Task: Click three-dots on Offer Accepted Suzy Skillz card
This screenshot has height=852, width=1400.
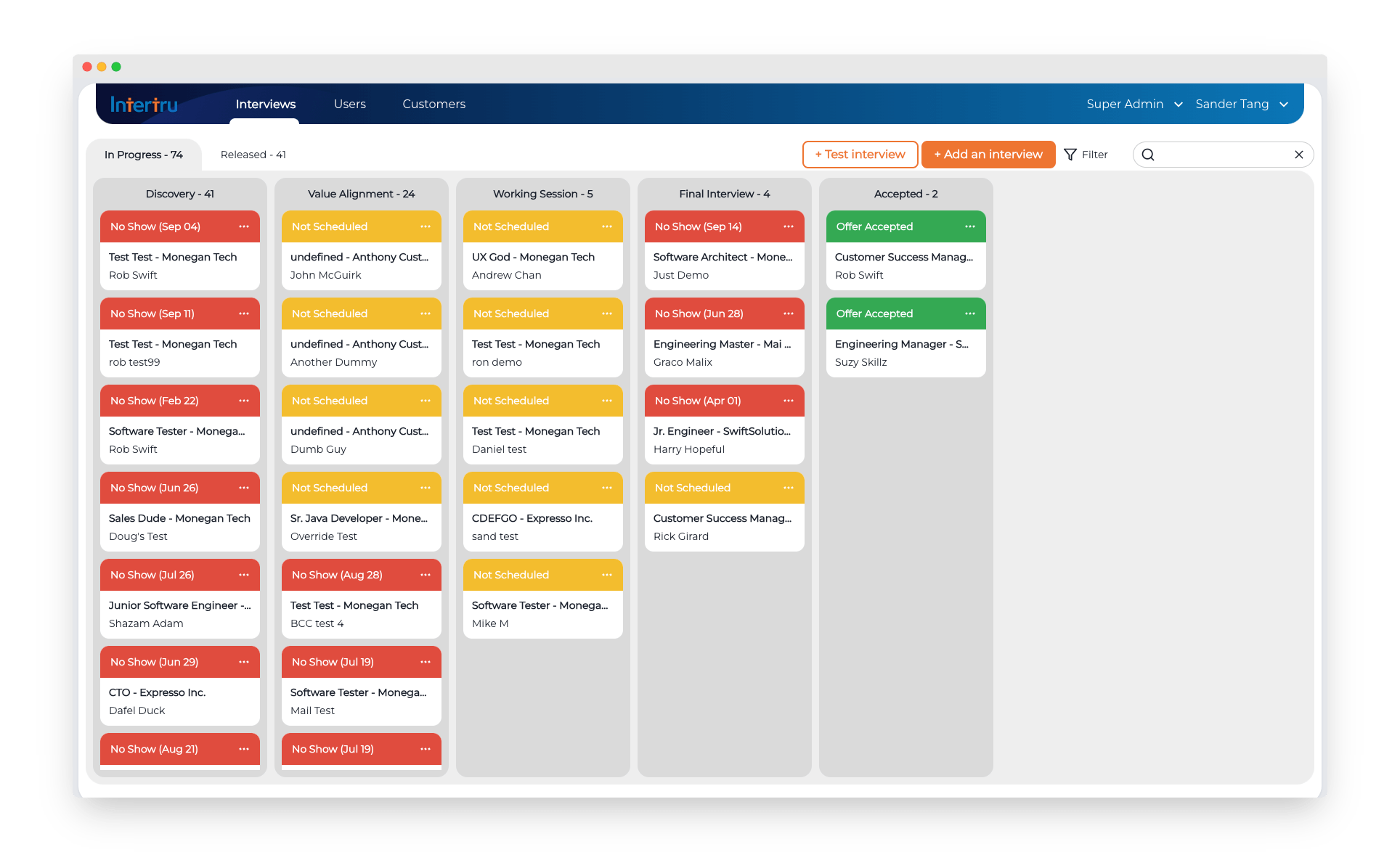Action: click(x=970, y=314)
